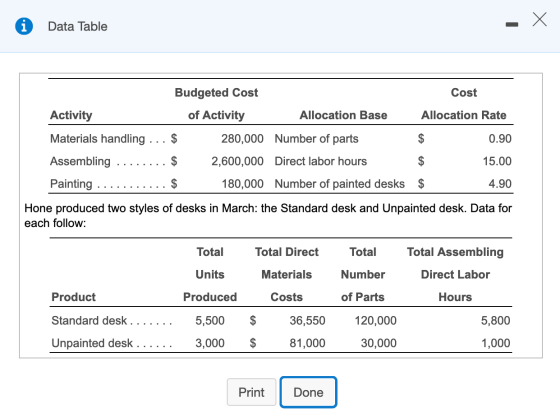Select the Total Direct header text
The width and height of the screenshot is (560, 418).
[x=286, y=252]
